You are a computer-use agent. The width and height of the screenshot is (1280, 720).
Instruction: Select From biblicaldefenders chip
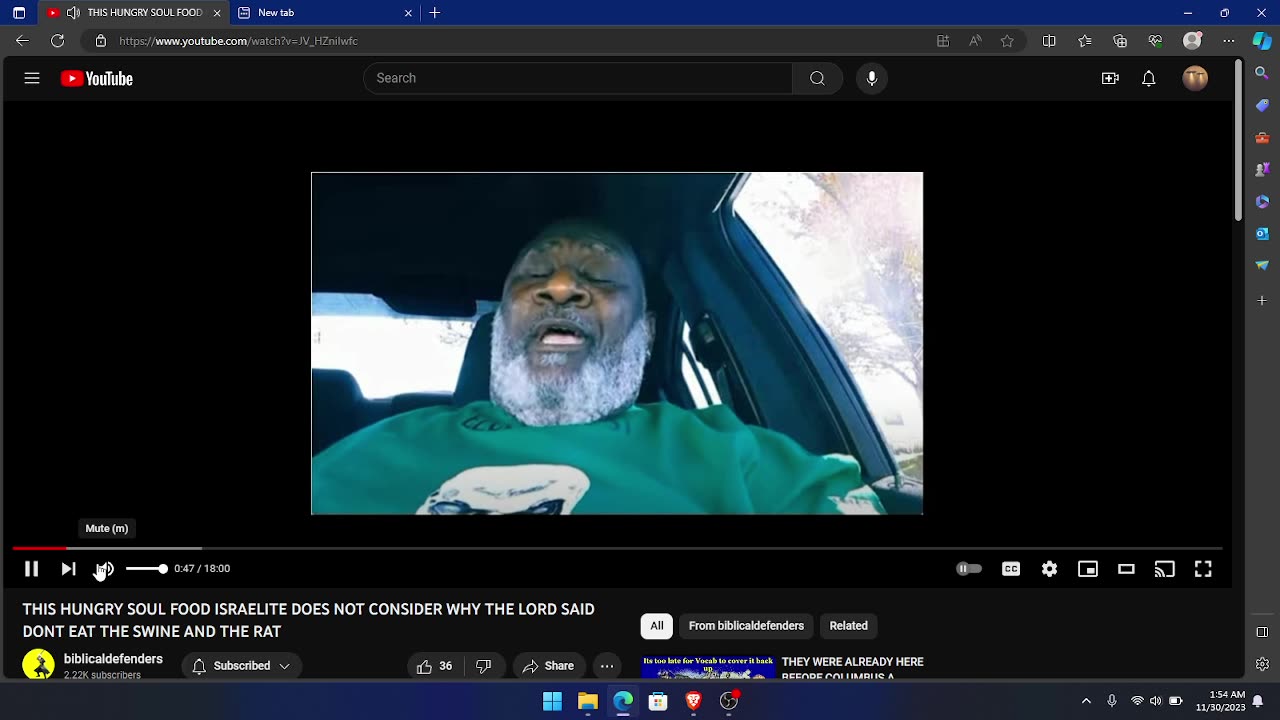pos(746,626)
